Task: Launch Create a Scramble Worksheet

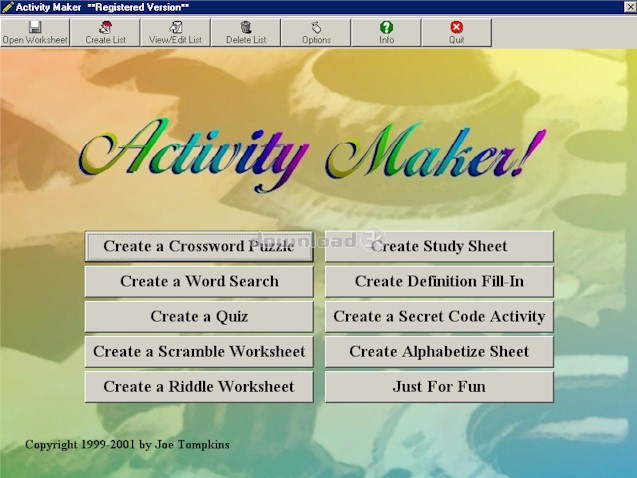Action: click(199, 352)
